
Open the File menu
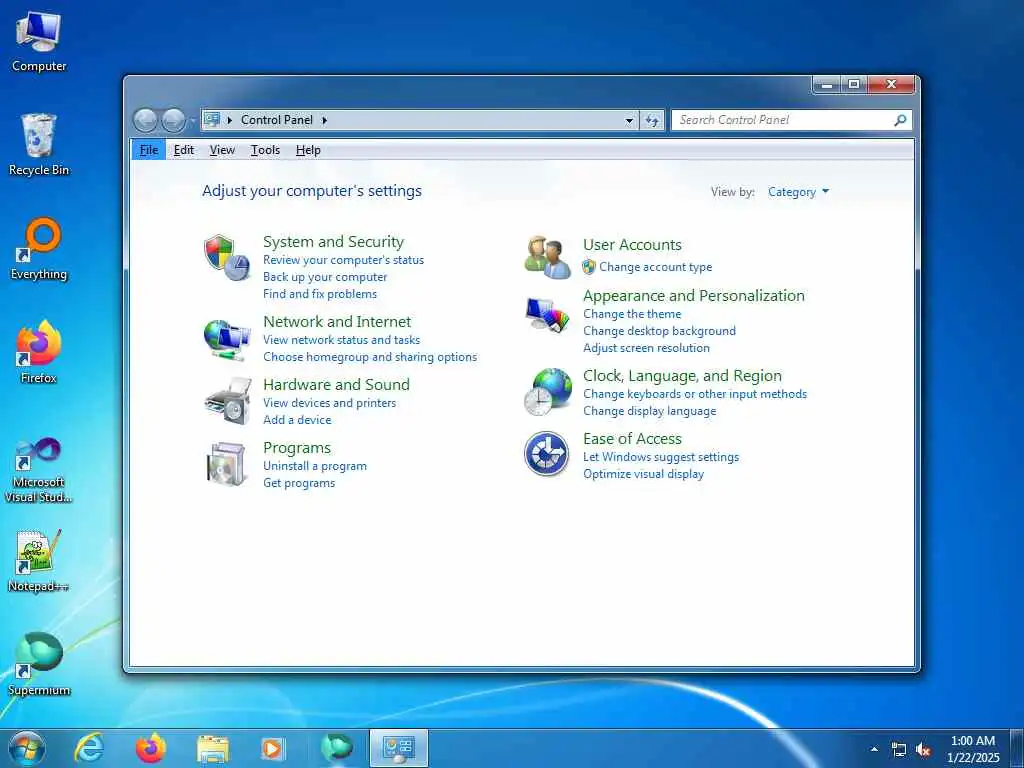click(x=149, y=150)
